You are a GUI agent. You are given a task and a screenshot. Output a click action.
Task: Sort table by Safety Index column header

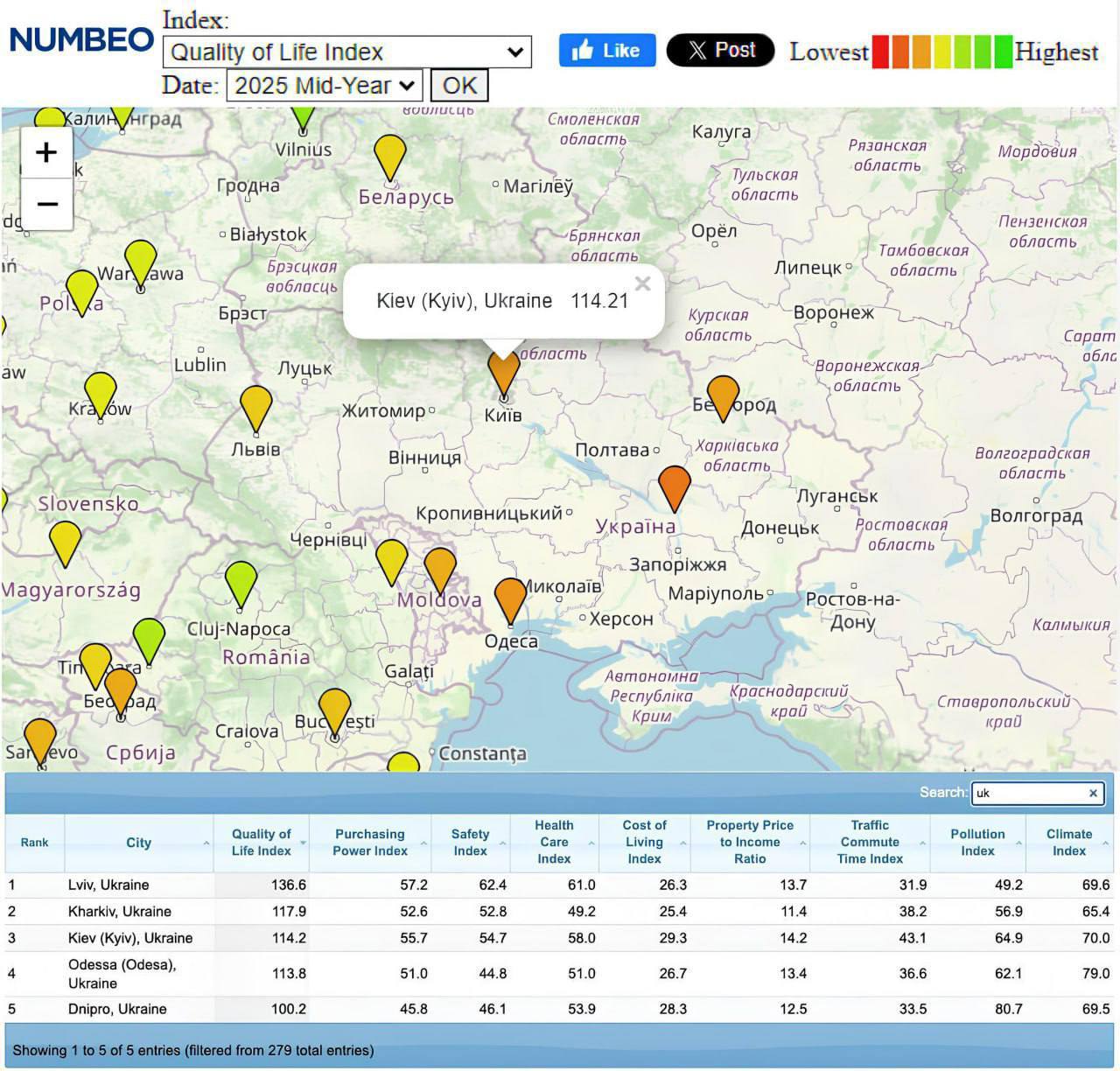click(470, 843)
